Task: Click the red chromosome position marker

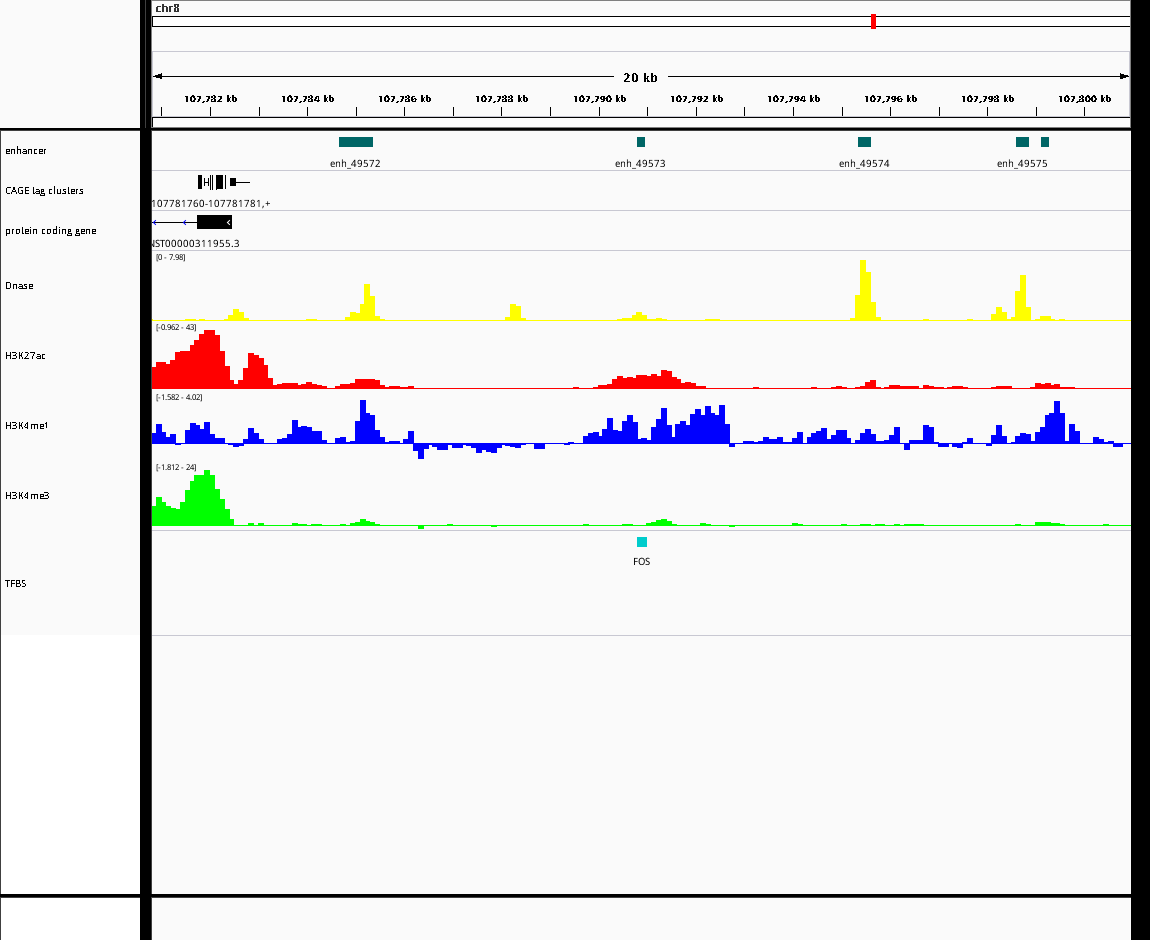Action: (874, 21)
